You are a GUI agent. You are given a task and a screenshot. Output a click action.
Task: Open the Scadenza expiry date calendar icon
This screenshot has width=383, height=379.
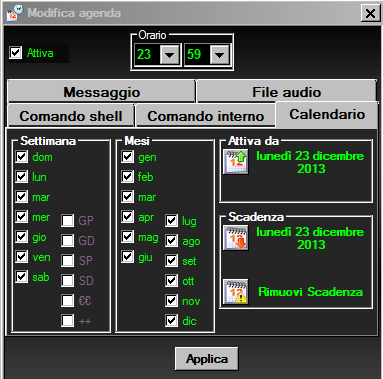pyautogui.click(x=236, y=238)
